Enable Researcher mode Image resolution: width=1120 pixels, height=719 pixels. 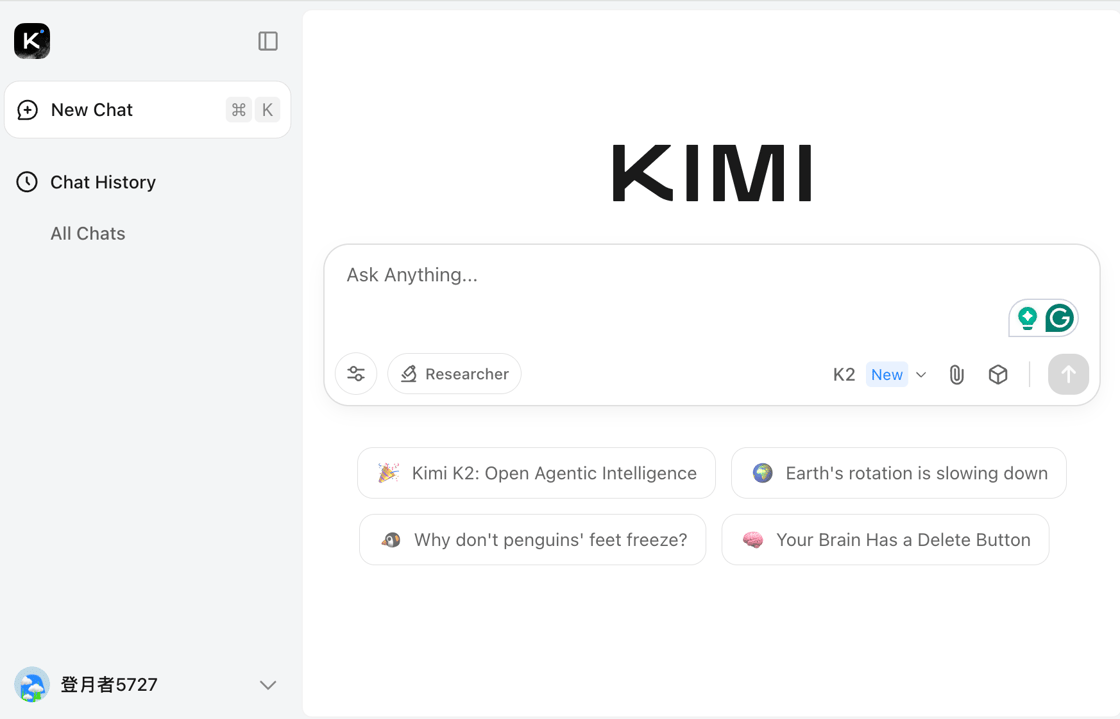point(454,373)
